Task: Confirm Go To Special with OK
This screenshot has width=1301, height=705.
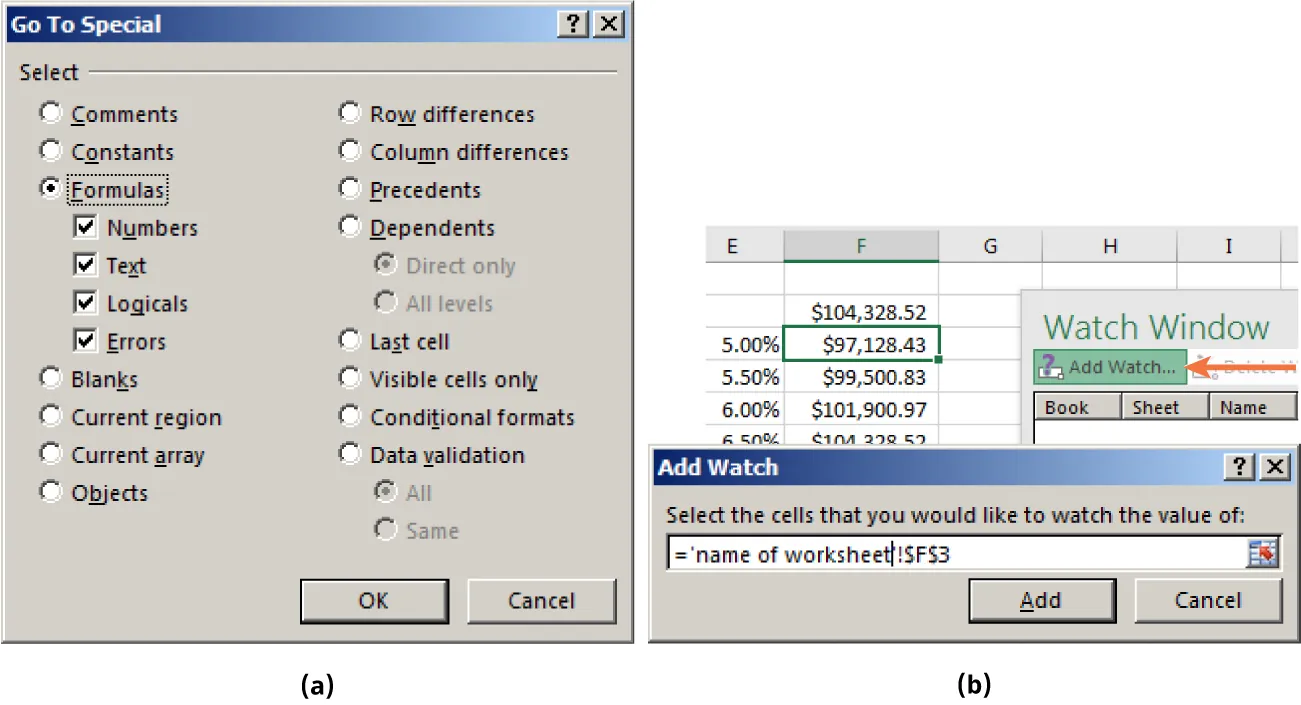Action: (374, 601)
